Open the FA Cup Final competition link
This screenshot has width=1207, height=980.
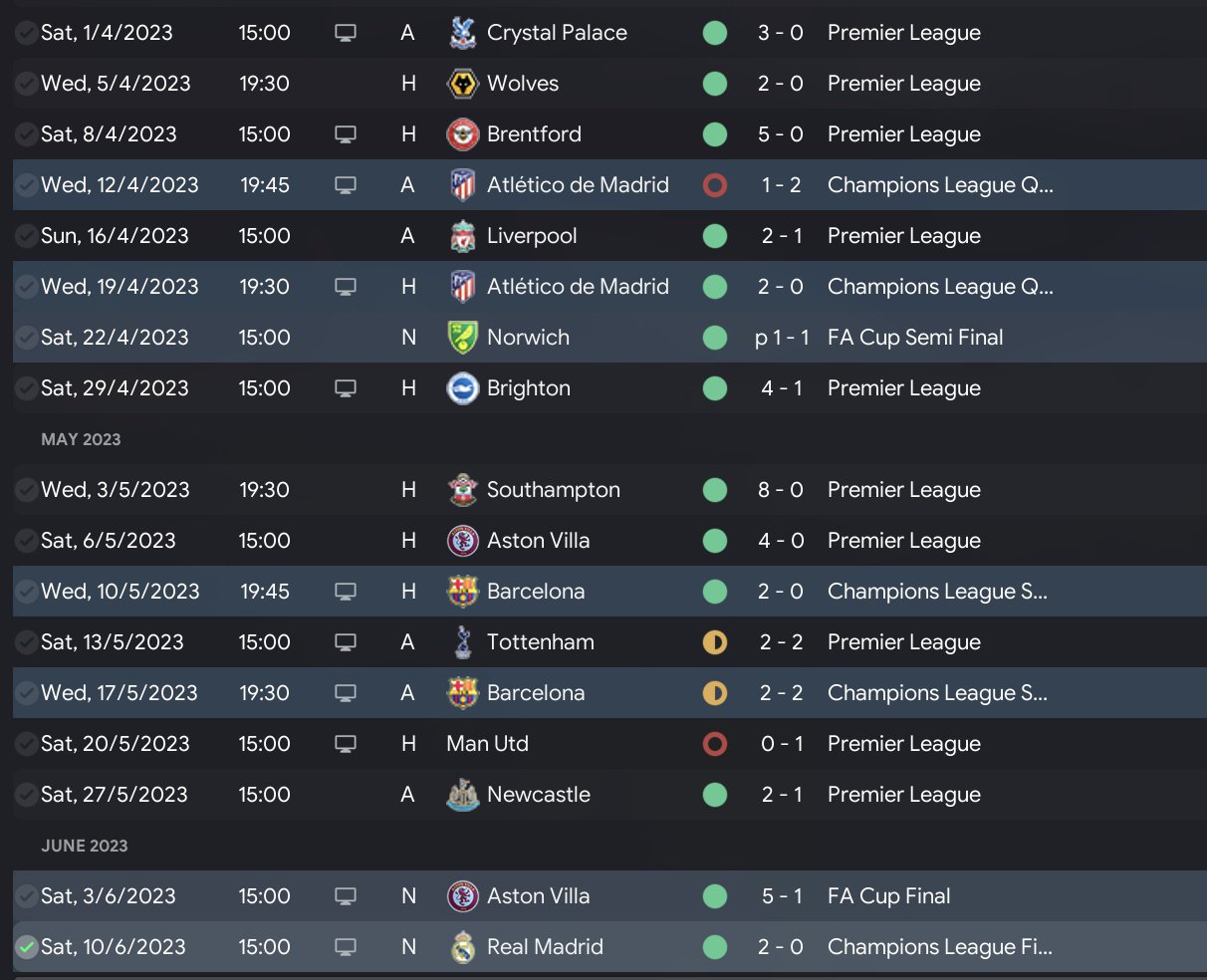click(888, 896)
